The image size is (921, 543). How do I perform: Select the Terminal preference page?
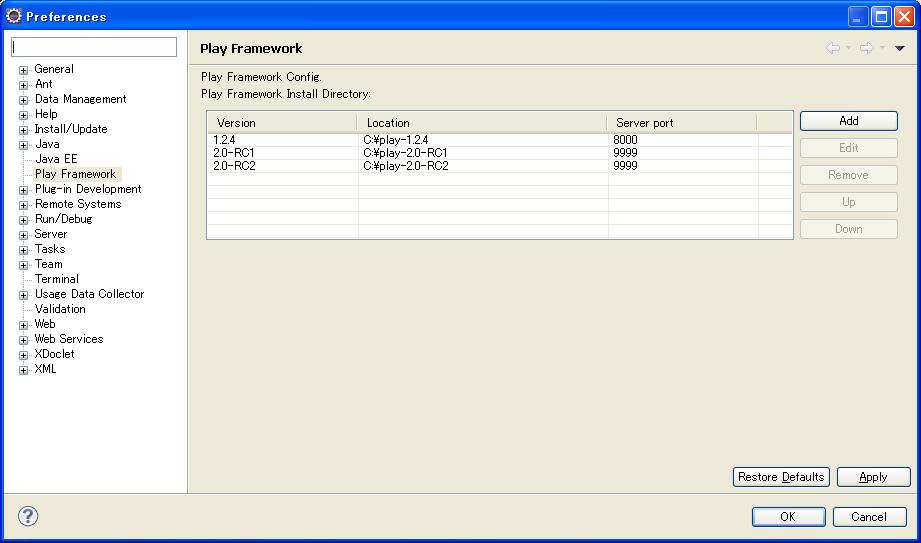pyautogui.click(x=56, y=279)
